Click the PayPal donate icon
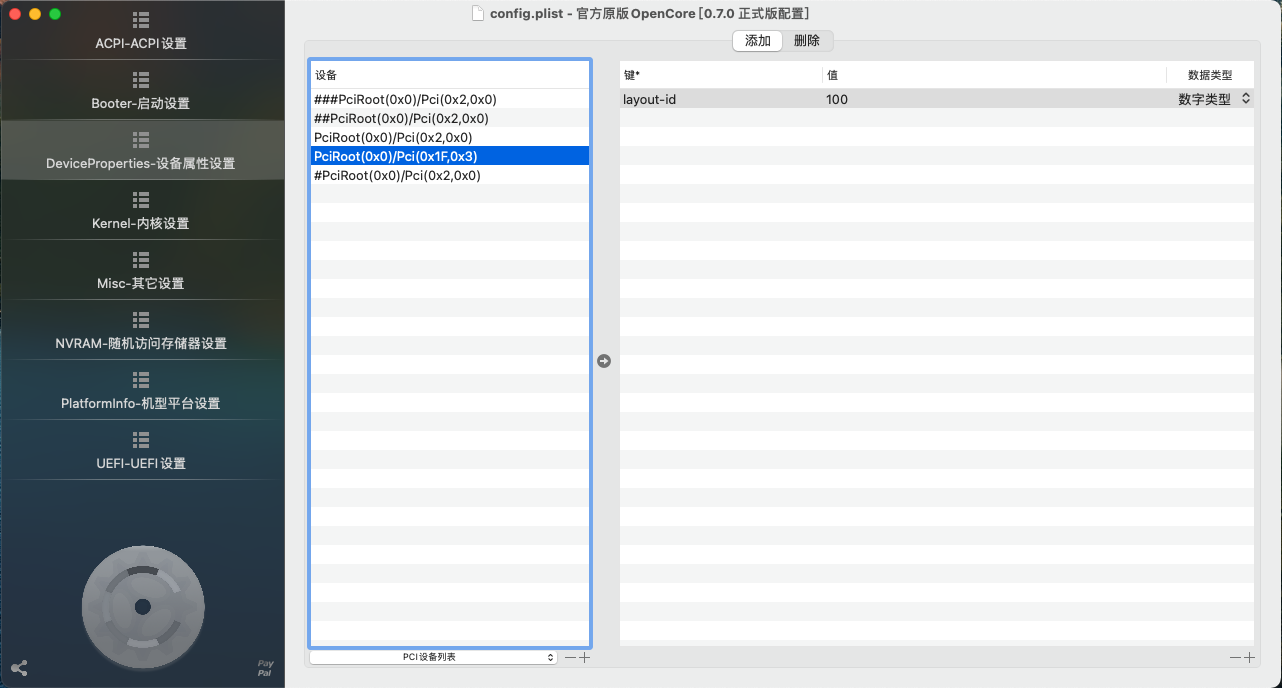 click(265, 668)
